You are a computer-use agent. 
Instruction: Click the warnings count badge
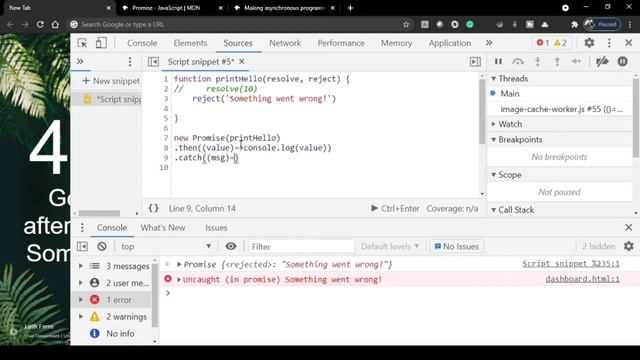pos(560,43)
